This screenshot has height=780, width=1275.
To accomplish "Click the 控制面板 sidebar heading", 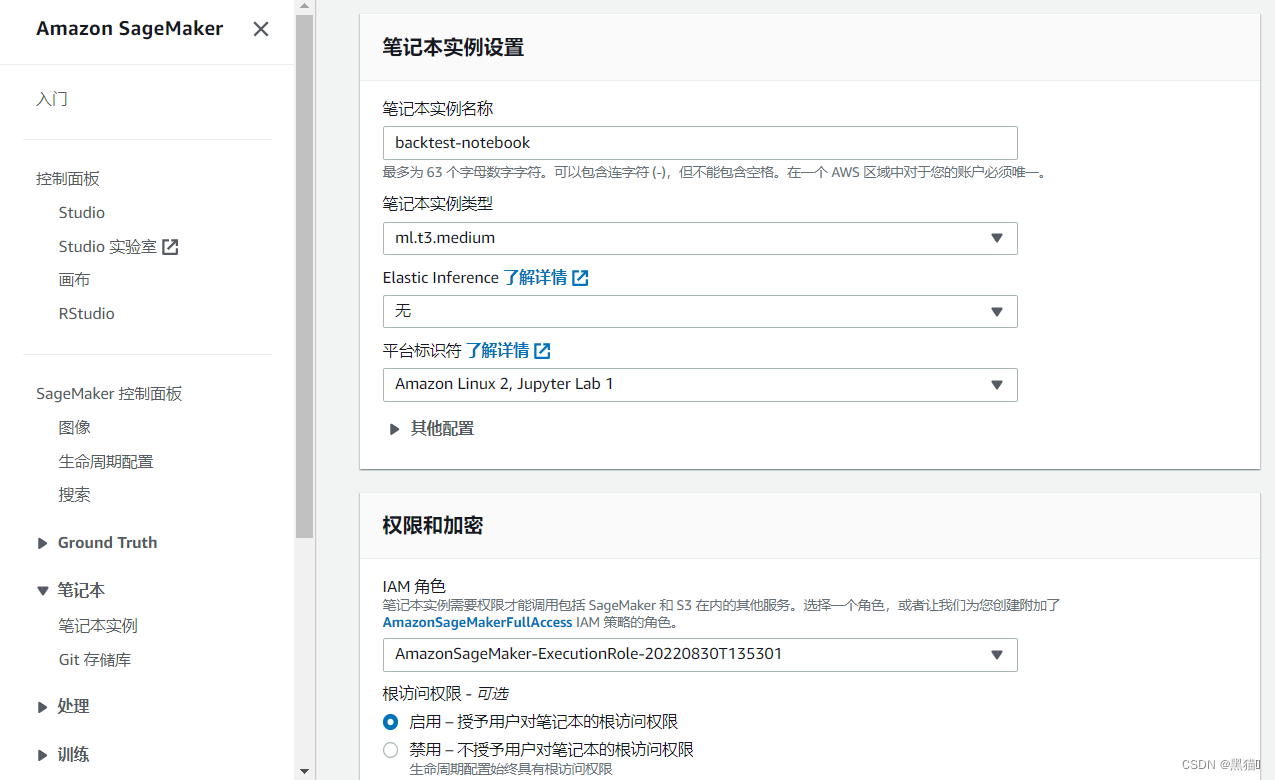I will point(68,179).
